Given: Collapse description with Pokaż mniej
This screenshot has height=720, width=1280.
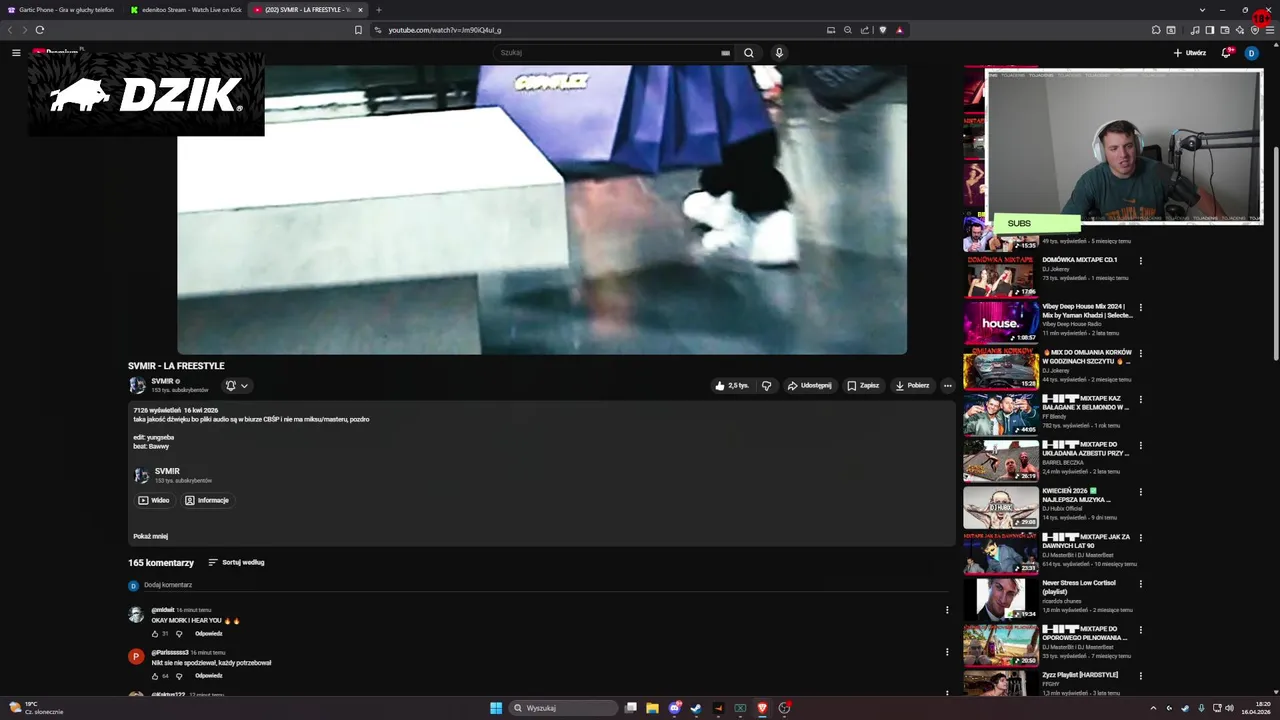Looking at the screenshot, I should (x=150, y=536).
